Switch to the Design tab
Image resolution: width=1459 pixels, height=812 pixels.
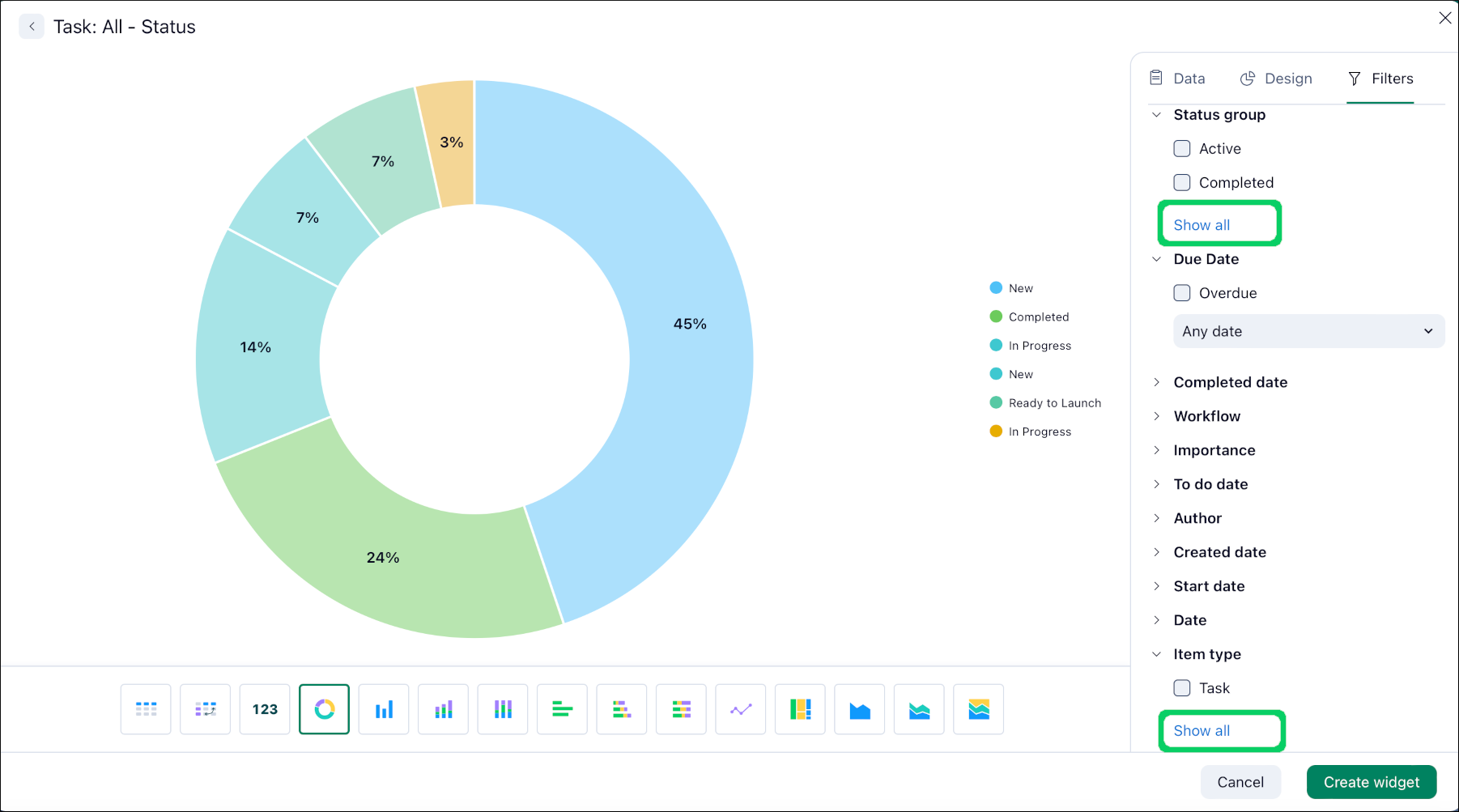pos(1277,79)
